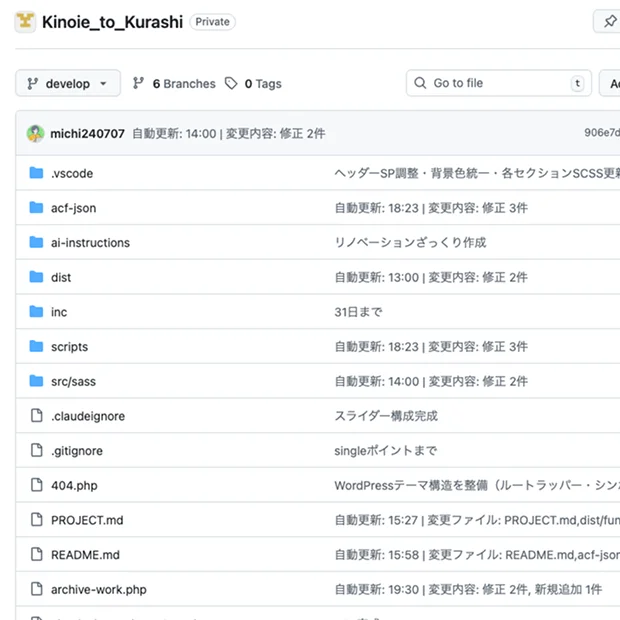Open latest commit message 自動更新: 14:00

[229, 134]
